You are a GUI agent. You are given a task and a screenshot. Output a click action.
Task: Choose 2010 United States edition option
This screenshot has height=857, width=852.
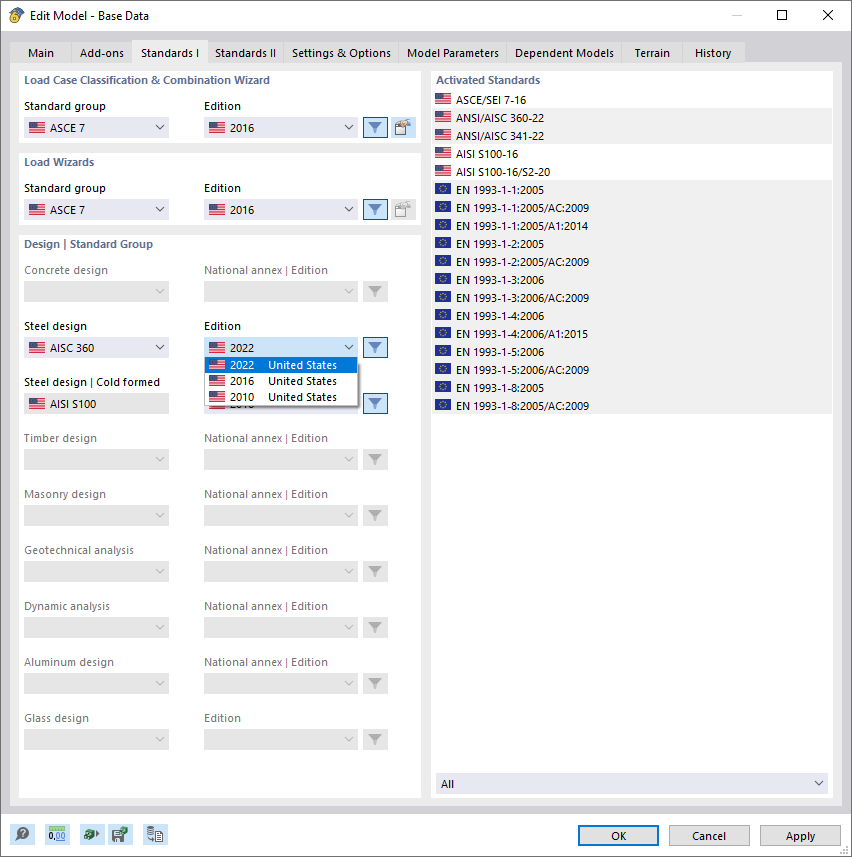pos(281,397)
